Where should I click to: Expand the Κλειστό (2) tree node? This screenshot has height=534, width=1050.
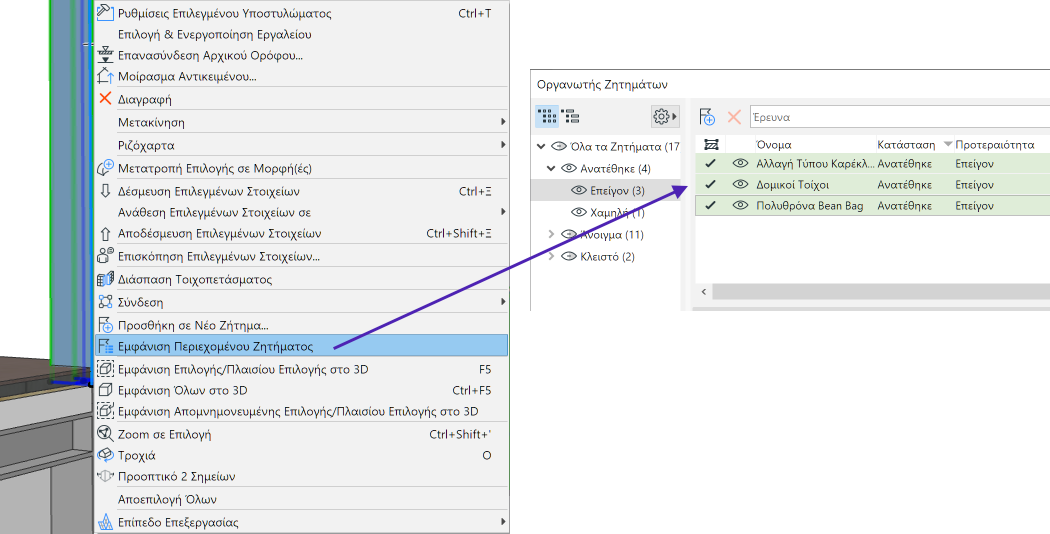[x=551, y=256]
